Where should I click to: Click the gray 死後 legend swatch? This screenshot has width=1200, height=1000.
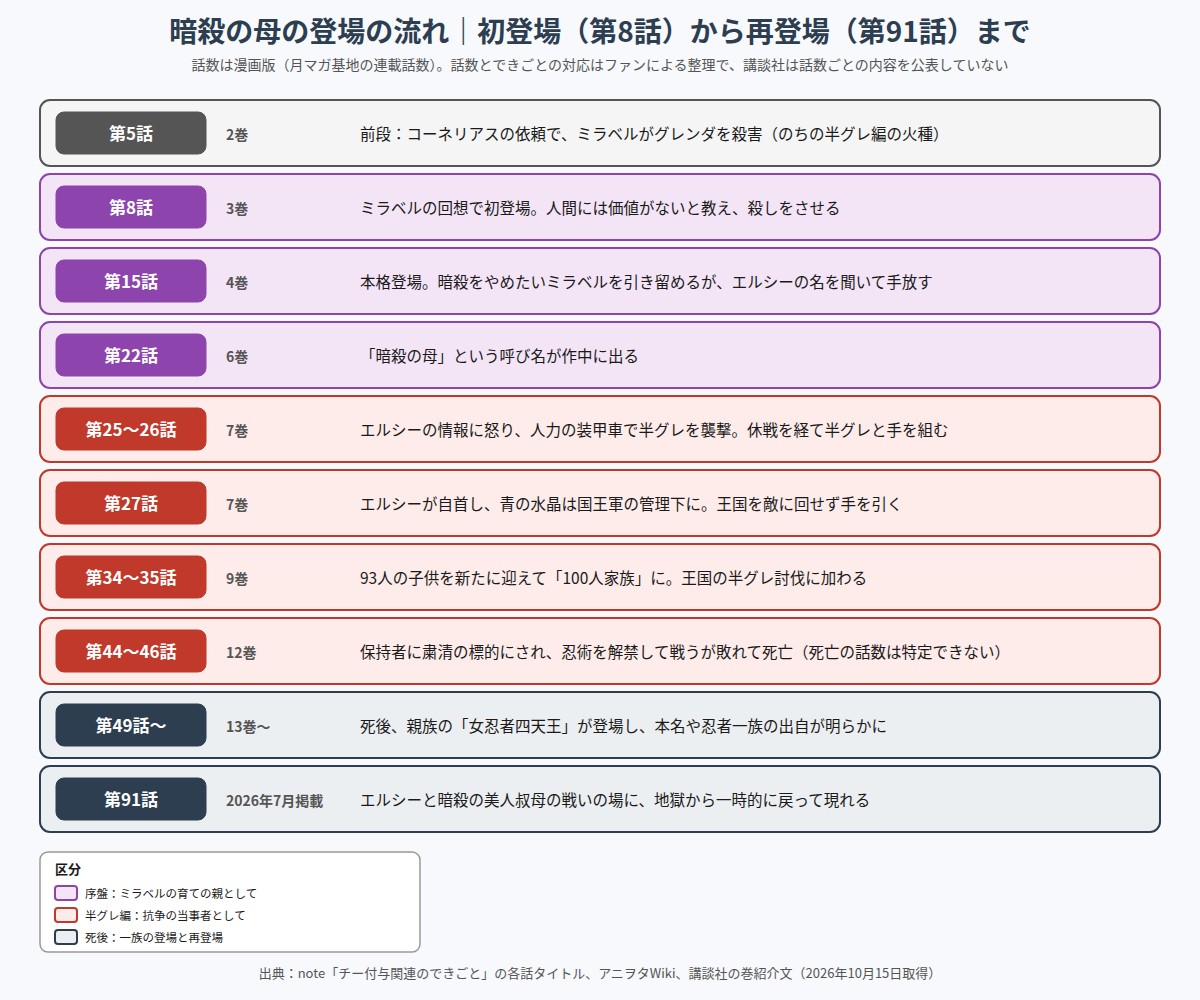(66, 937)
